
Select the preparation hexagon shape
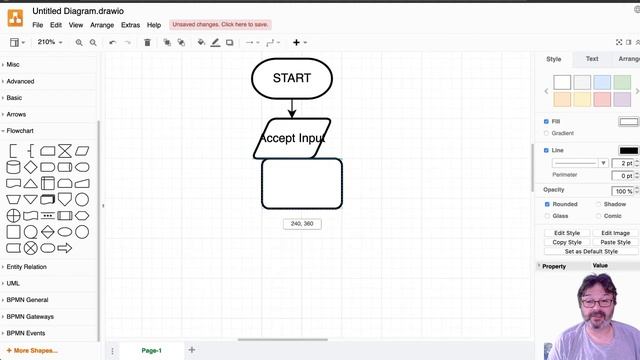[82, 216]
